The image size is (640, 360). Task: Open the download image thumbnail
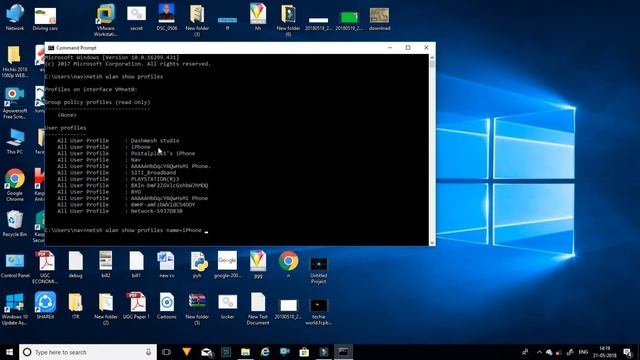click(380, 19)
